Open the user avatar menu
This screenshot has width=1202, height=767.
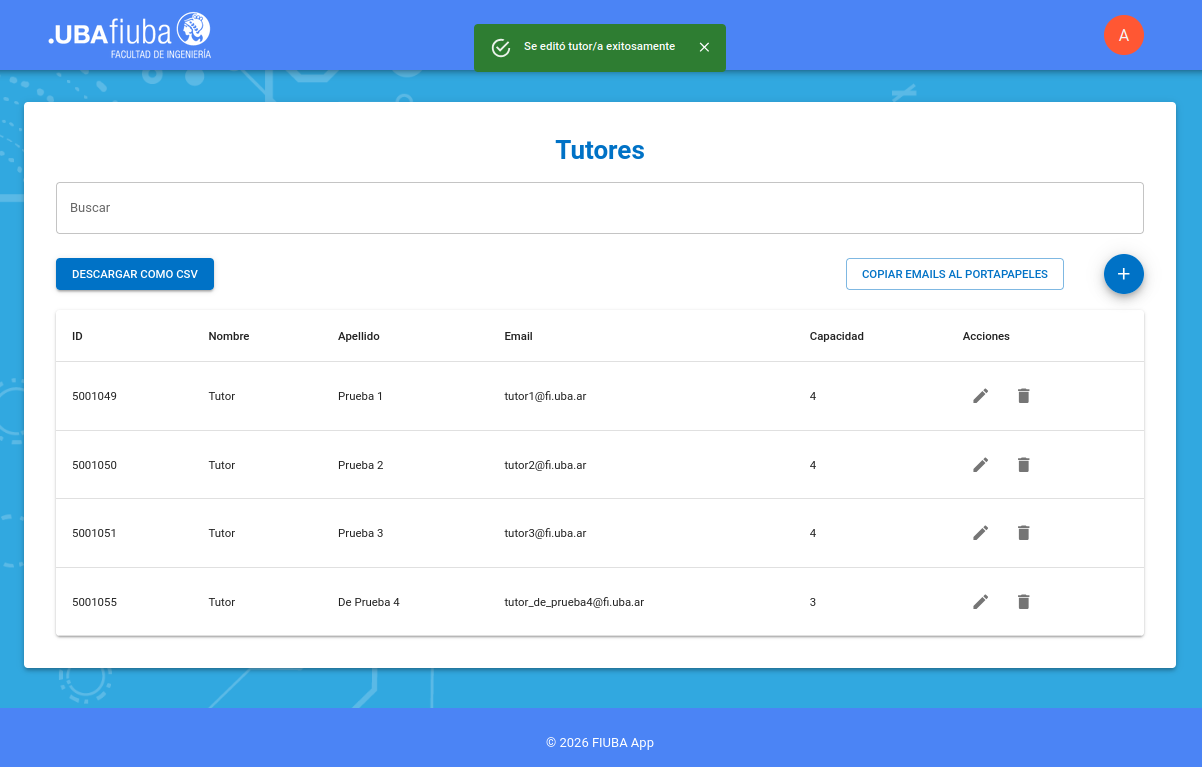click(1123, 35)
